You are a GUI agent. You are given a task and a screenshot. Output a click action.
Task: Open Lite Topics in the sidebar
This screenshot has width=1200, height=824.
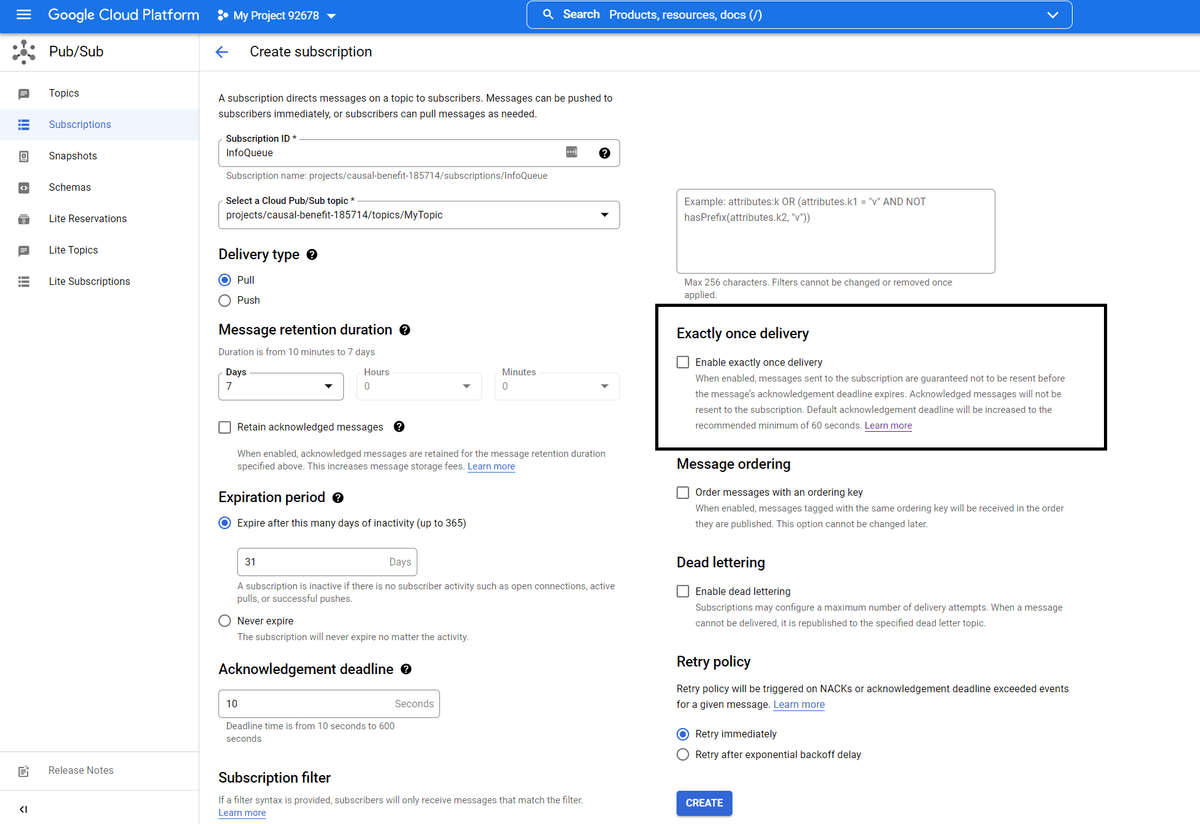tap(74, 250)
